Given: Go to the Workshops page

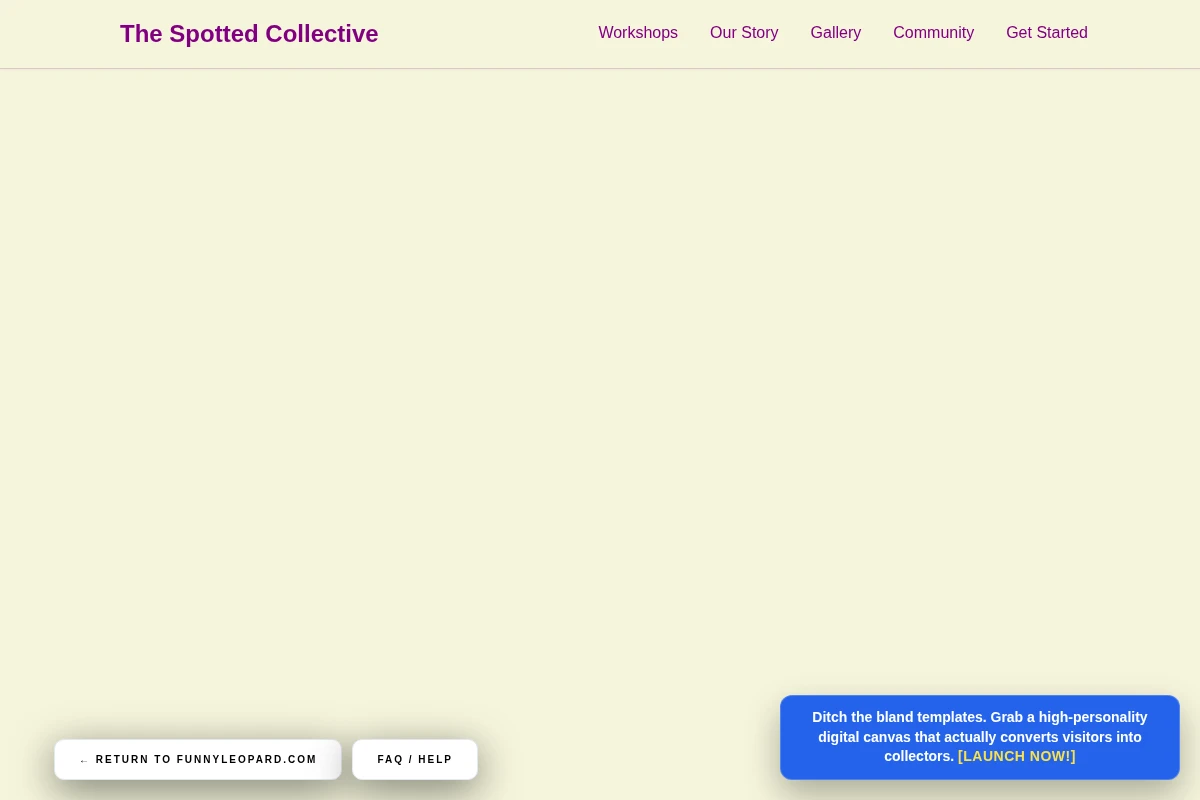Looking at the screenshot, I should tap(638, 33).
